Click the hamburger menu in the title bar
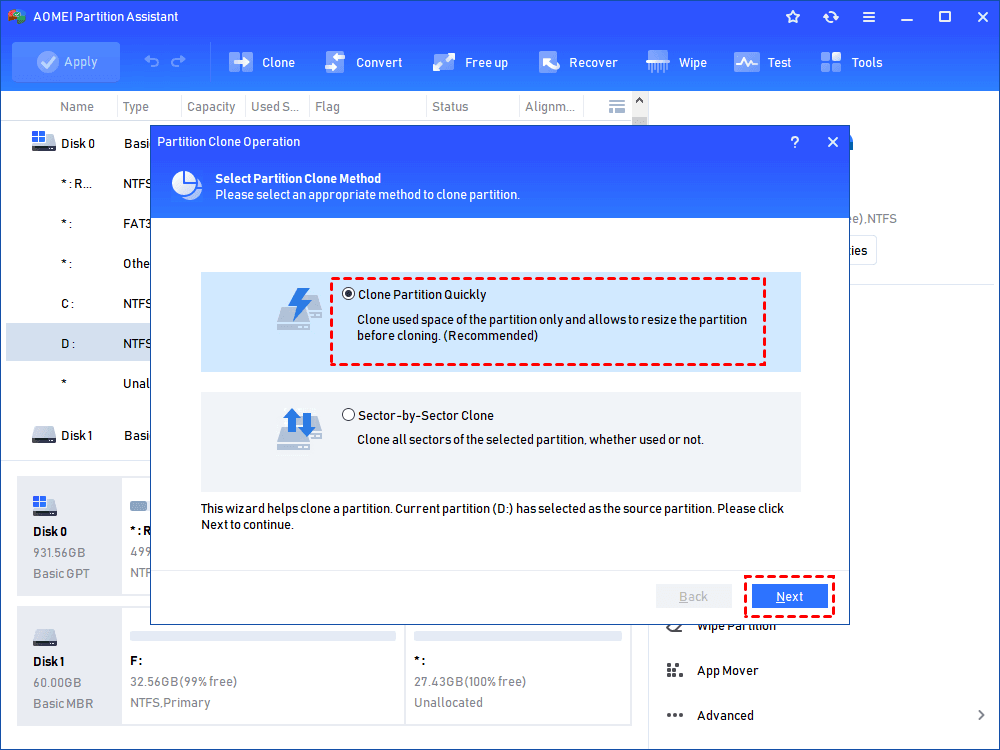The width and height of the screenshot is (1000, 750). 869,16
